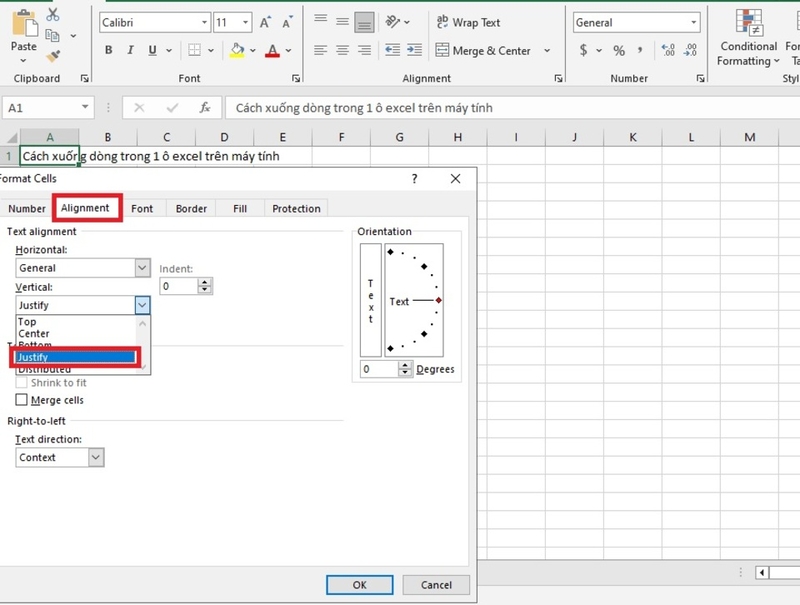Image resolution: width=800 pixels, height=605 pixels.
Task: Click the Indent value field
Action: click(178, 286)
